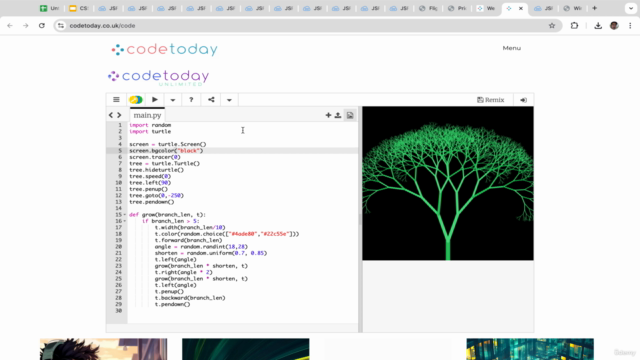The width and height of the screenshot is (640, 360).
Task: Click the vertical divider between code and output
Action: [x=360, y=220]
